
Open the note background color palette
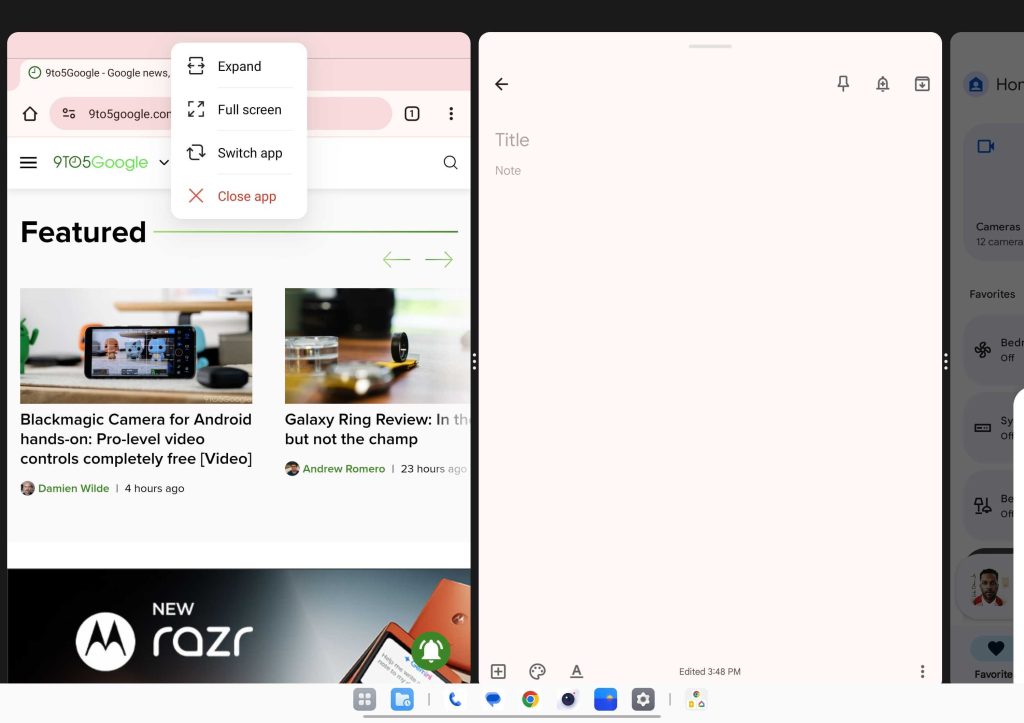(x=537, y=671)
